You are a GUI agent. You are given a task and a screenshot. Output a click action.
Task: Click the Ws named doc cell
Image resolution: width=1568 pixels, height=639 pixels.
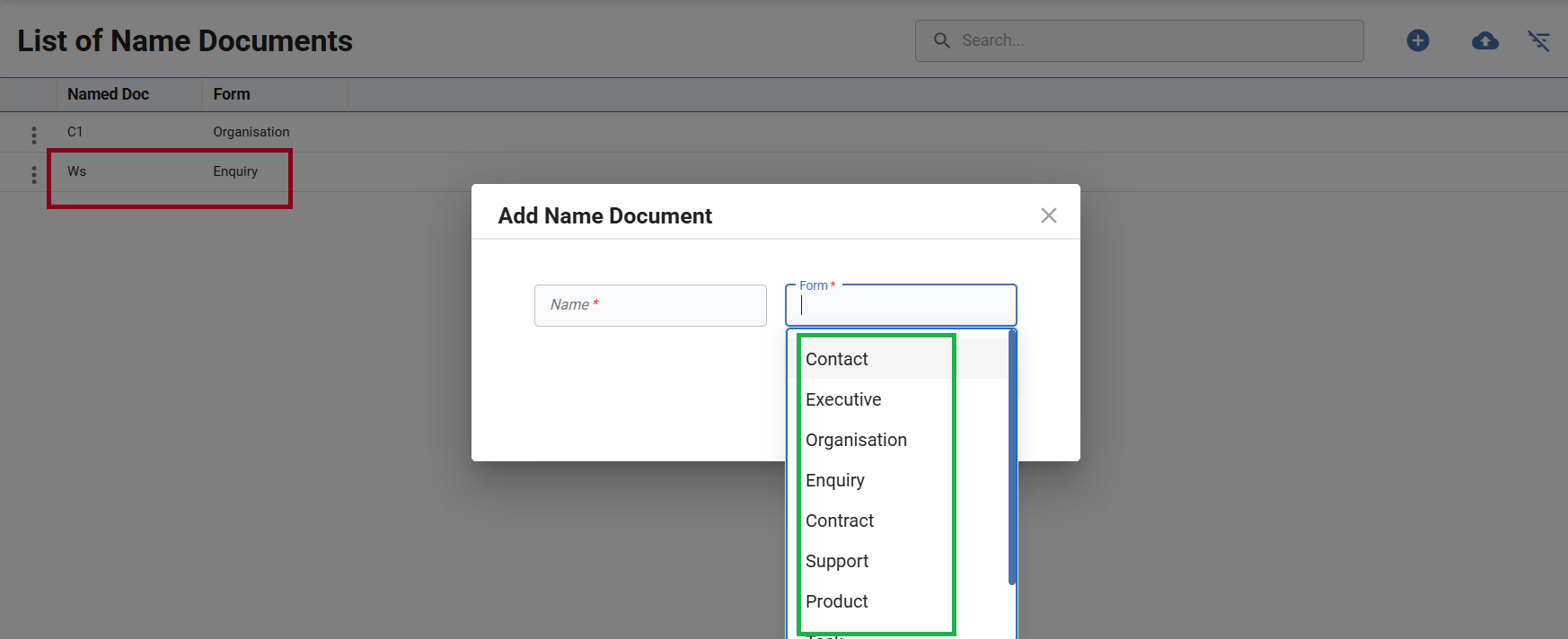[77, 171]
